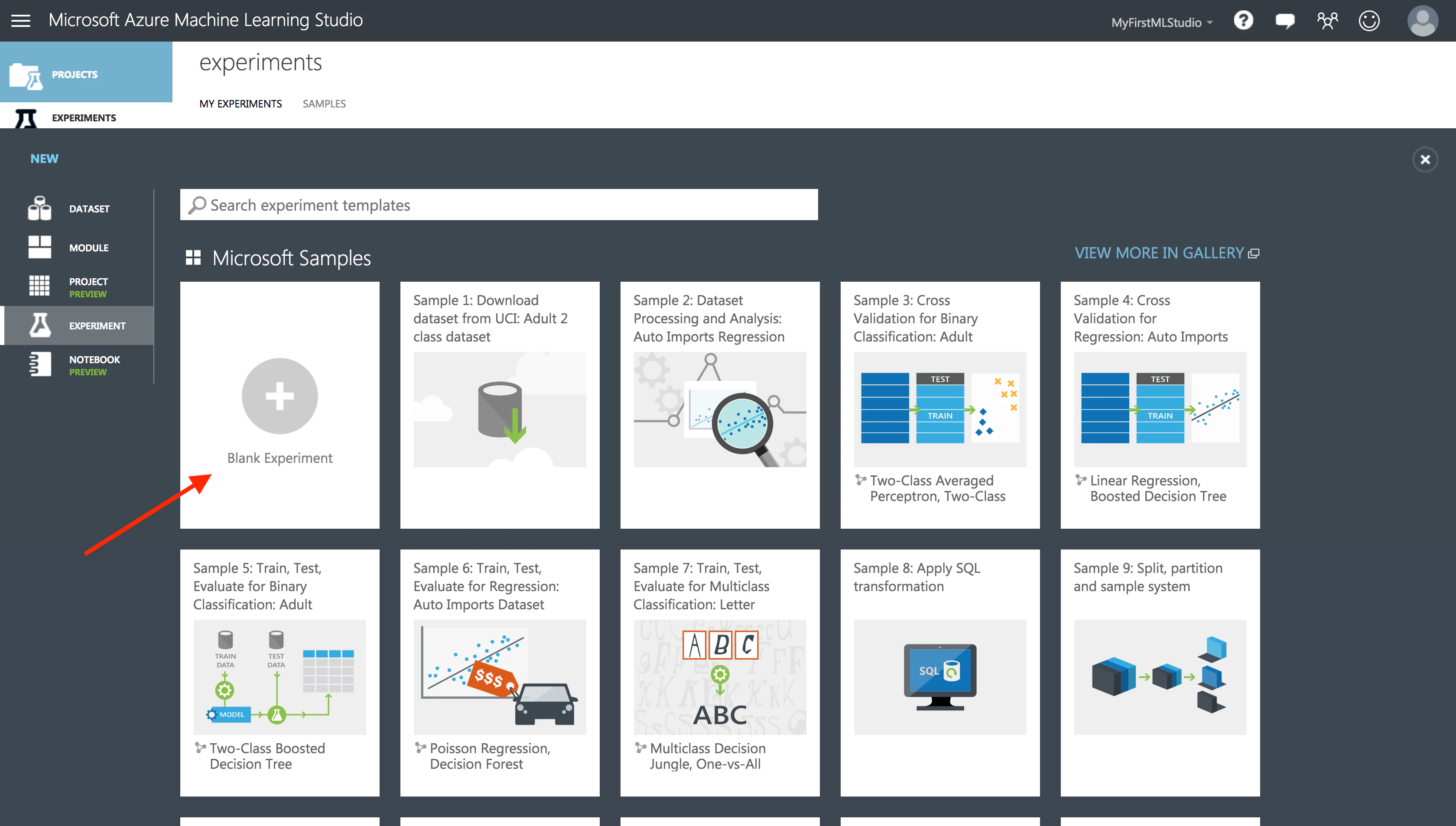Click Sample 8 Apply SQL transformation title
Image resolution: width=1456 pixels, height=826 pixels.
point(916,577)
